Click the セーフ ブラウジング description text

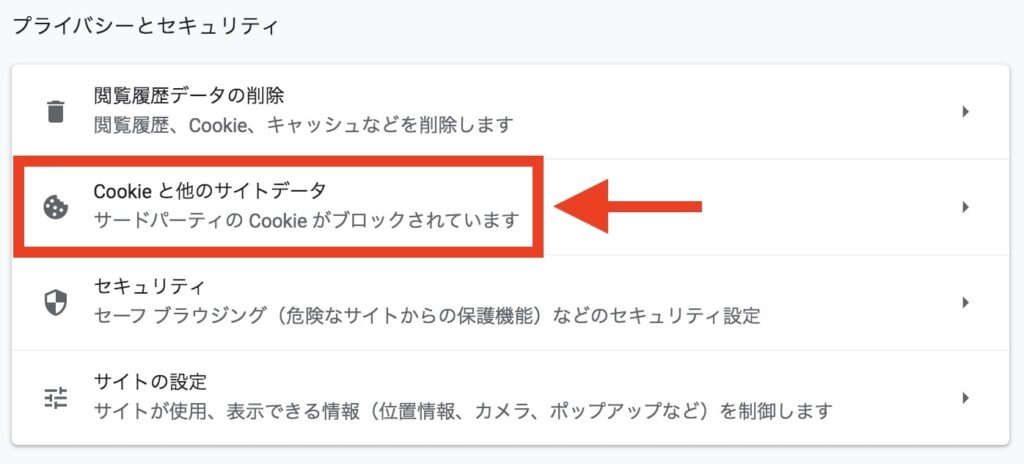coord(427,316)
